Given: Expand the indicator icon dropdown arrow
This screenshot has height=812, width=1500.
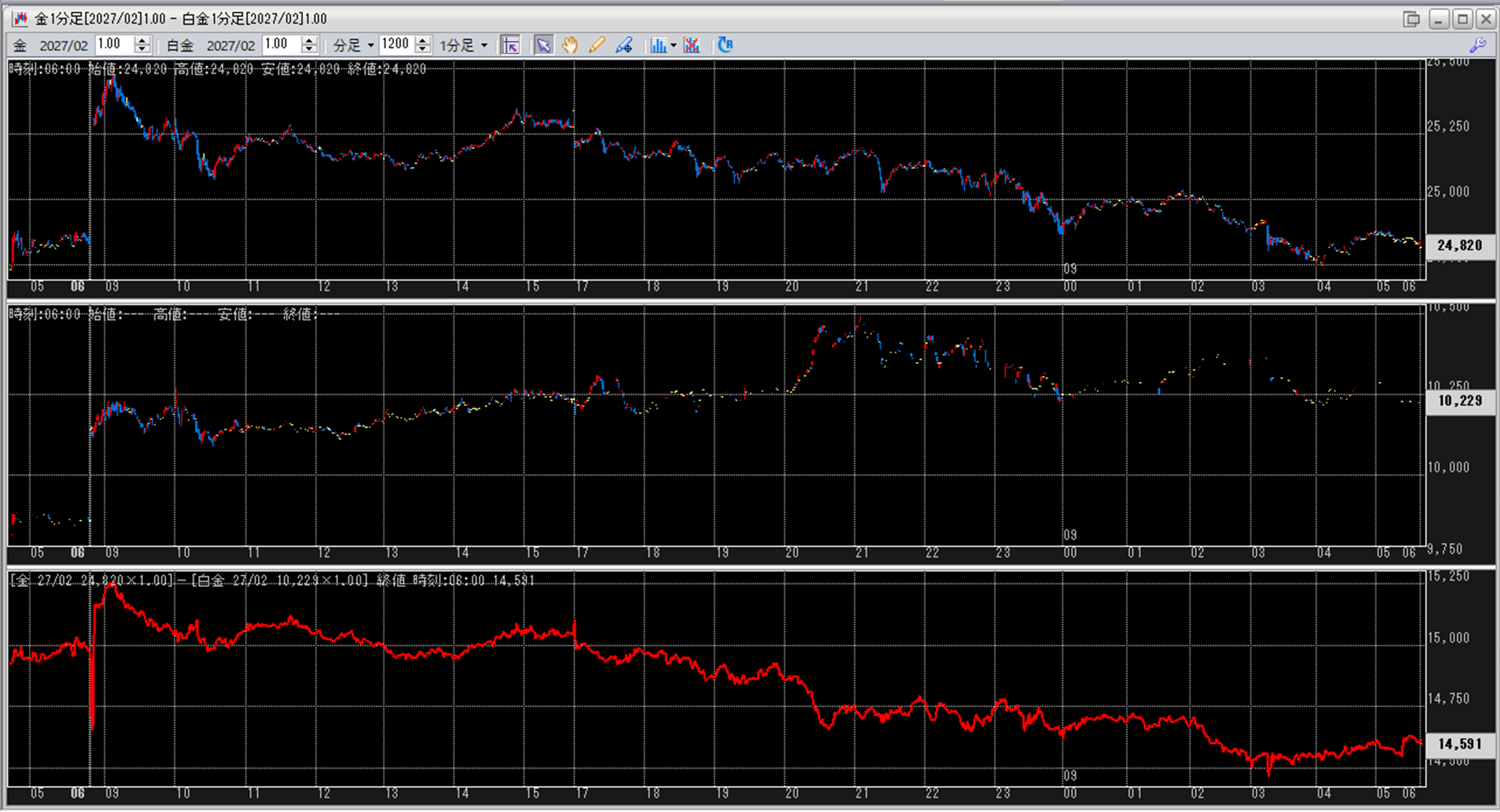Looking at the screenshot, I should click(674, 46).
